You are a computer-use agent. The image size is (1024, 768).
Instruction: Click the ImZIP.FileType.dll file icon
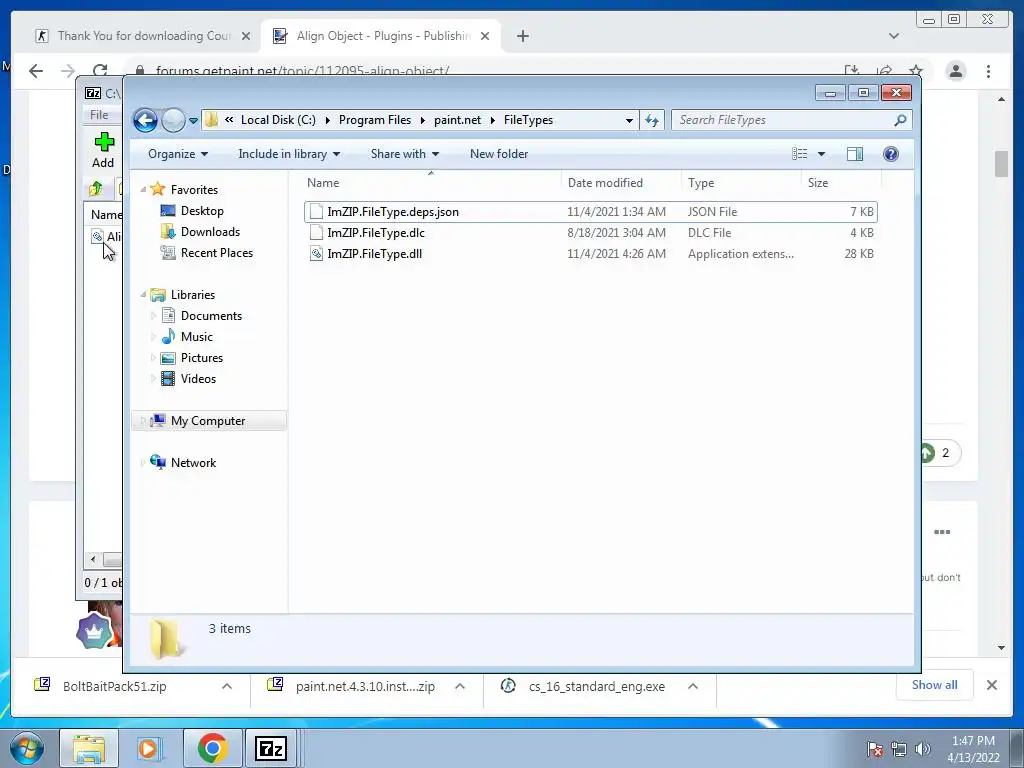(x=316, y=253)
